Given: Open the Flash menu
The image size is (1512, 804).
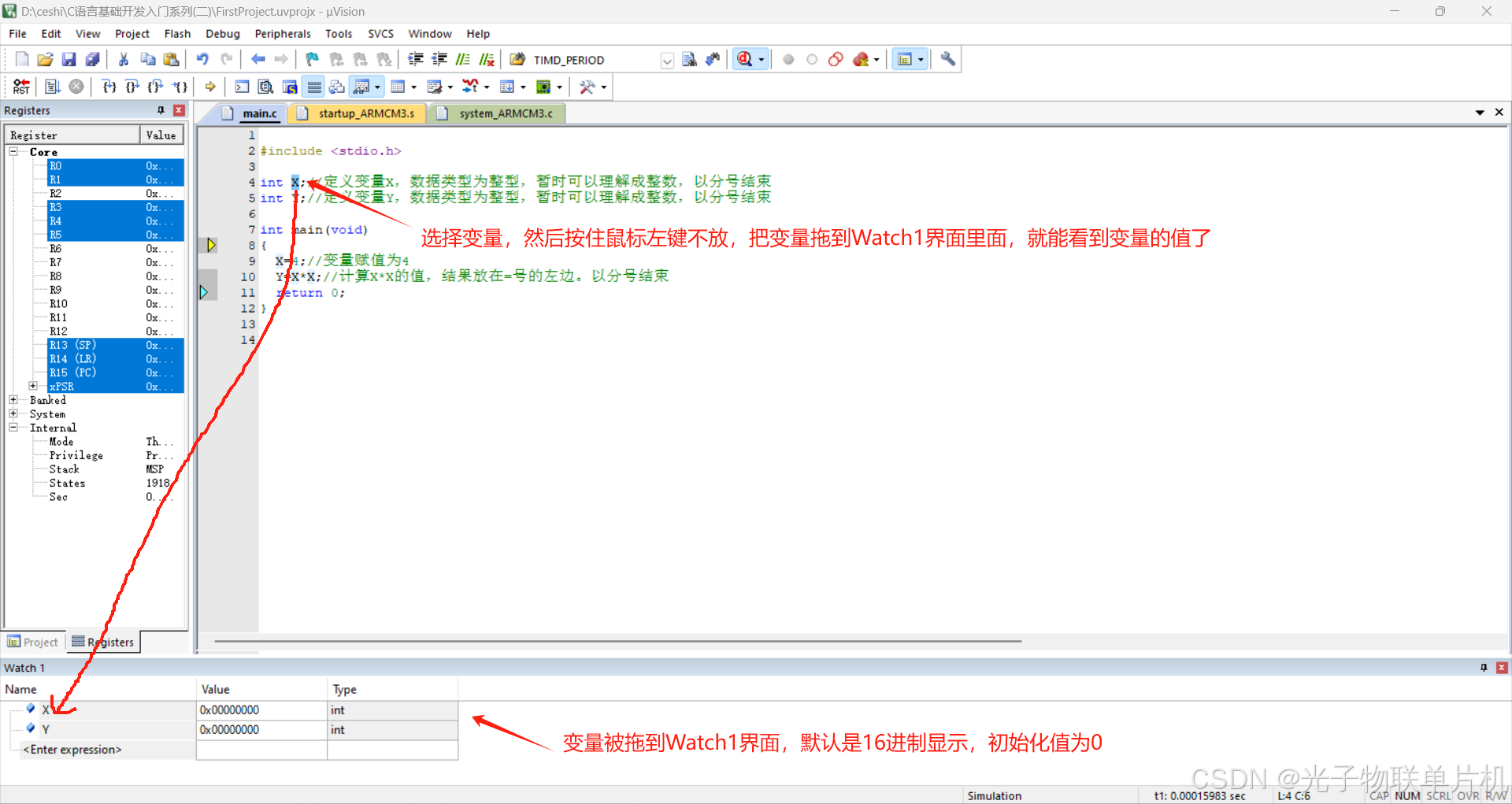Looking at the screenshot, I should [177, 34].
